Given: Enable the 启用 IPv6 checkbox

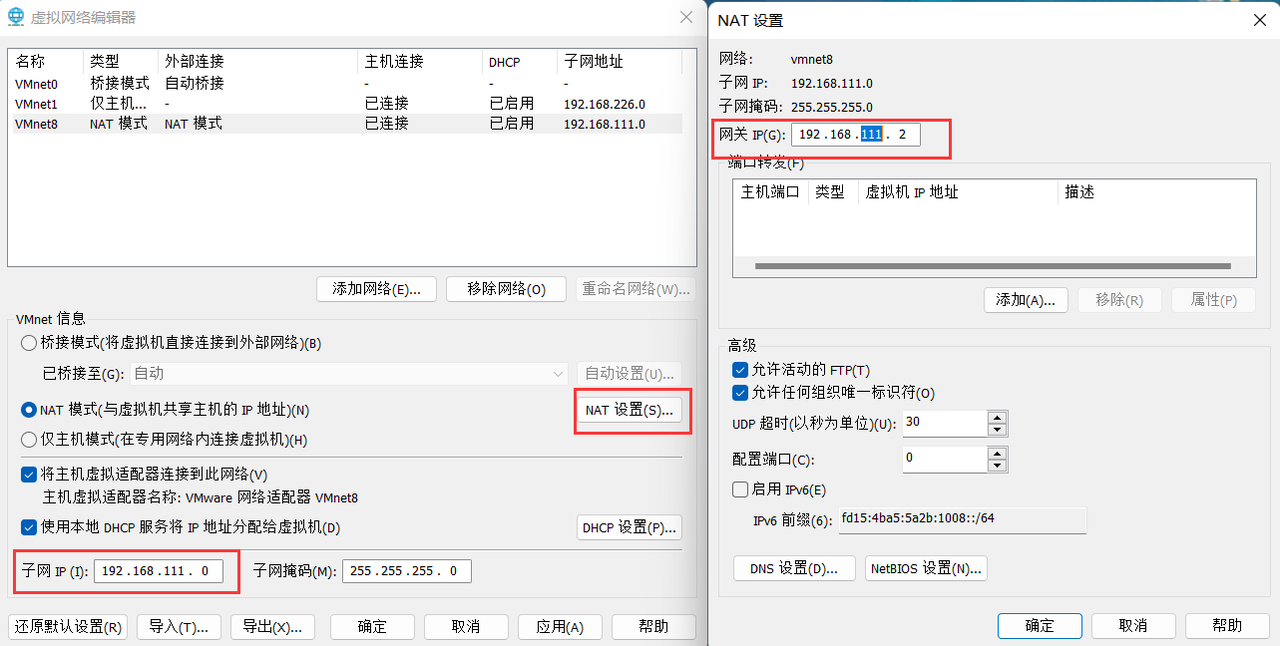Looking at the screenshot, I should (x=740, y=490).
